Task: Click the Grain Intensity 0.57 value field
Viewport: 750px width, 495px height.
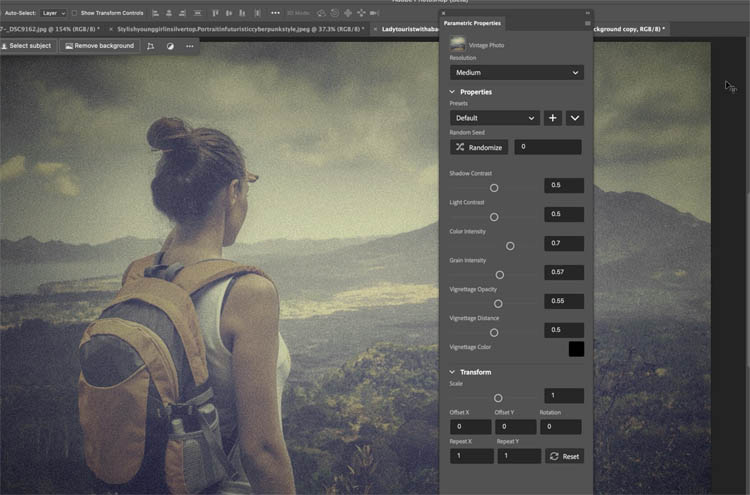Action: click(x=564, y=272)
